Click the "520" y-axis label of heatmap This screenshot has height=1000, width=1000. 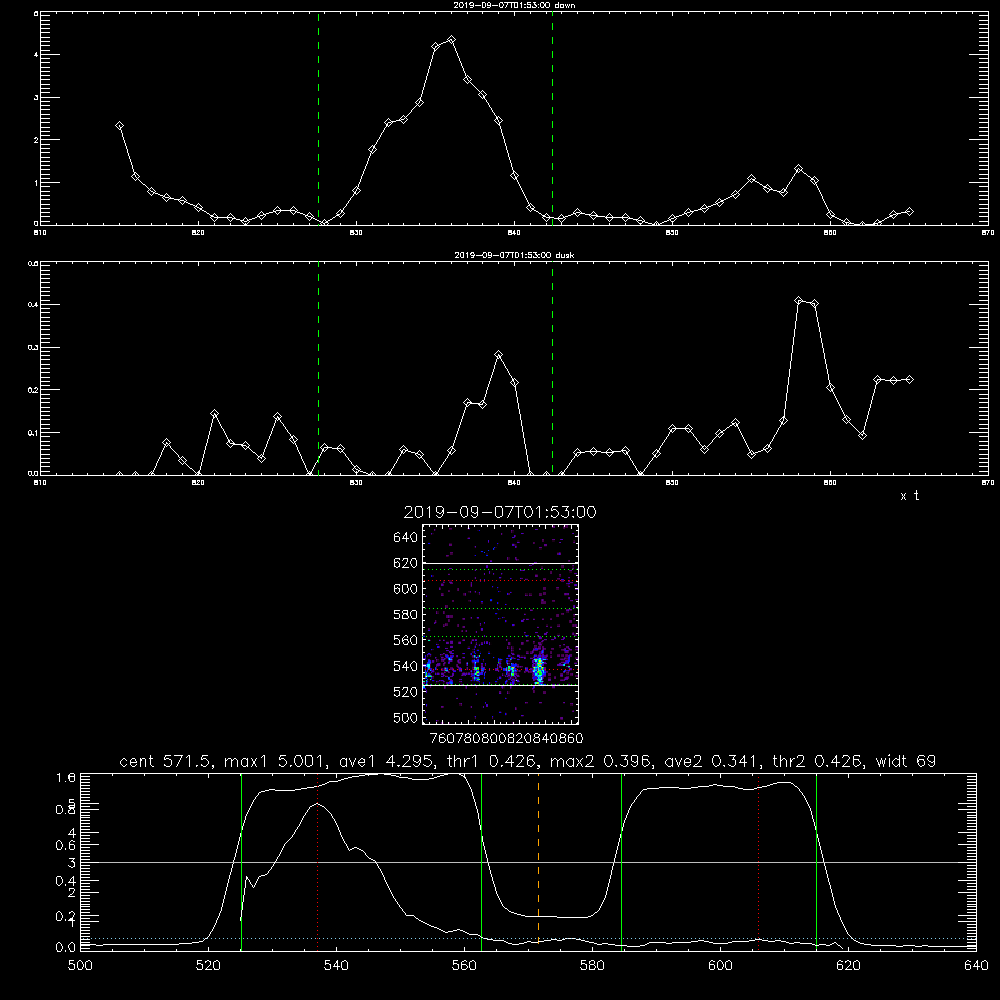(x=406, y=692)
